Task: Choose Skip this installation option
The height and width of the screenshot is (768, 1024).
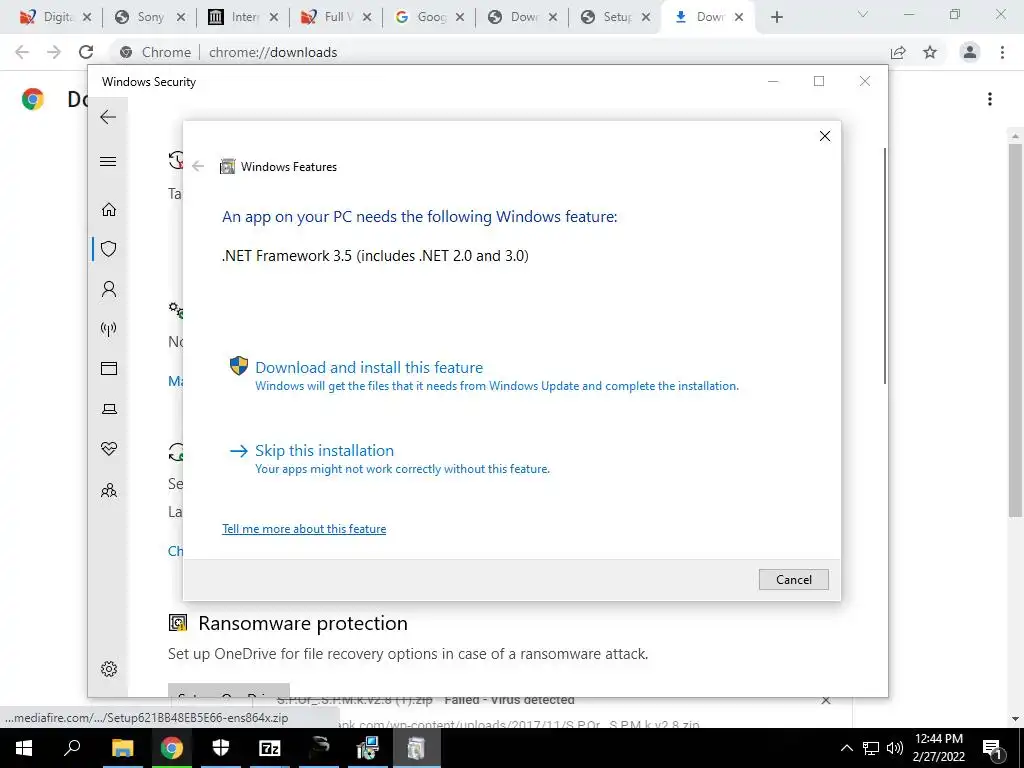Action: click(x=324, y=451)
